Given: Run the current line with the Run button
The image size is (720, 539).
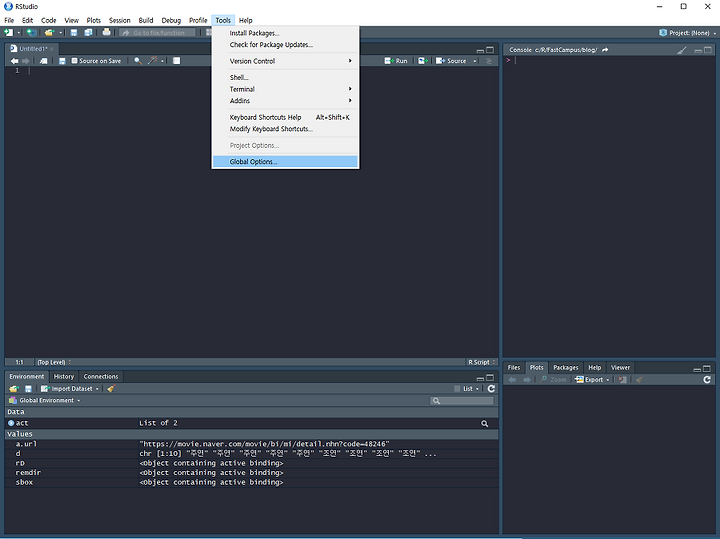Looking at the screenshot, I should click(x=396, y=61).
